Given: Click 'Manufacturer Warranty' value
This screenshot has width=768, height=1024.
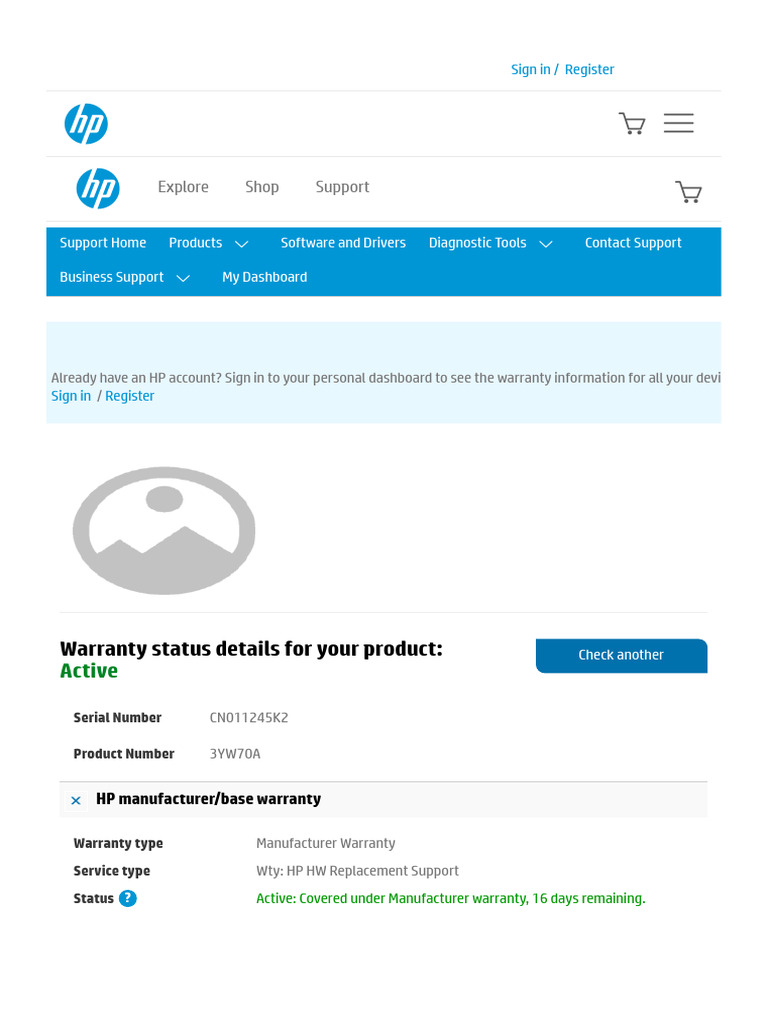Looking at the screenshot, I should click(x=325, y=843).
